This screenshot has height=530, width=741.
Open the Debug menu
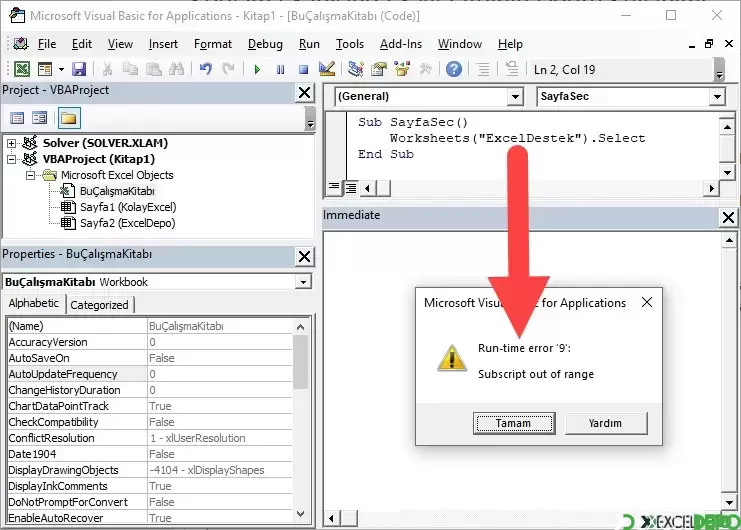(265, 44)
